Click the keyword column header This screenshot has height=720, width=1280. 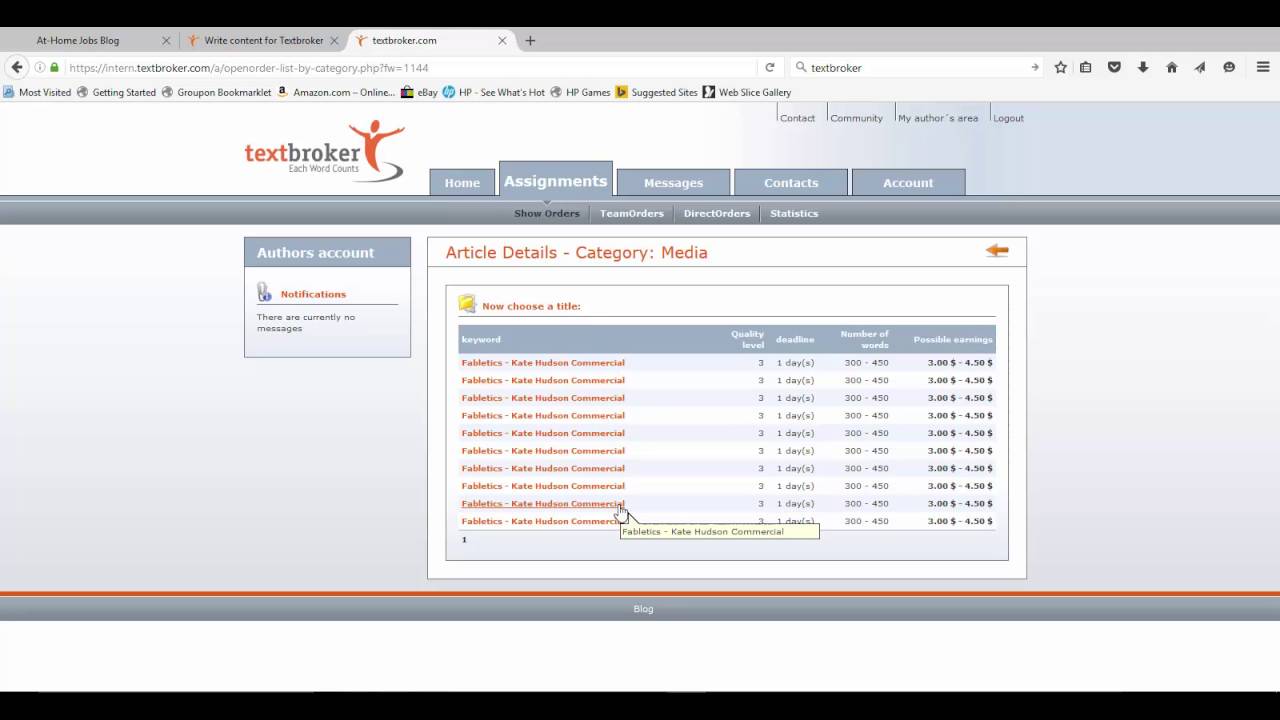coord(481,340)
